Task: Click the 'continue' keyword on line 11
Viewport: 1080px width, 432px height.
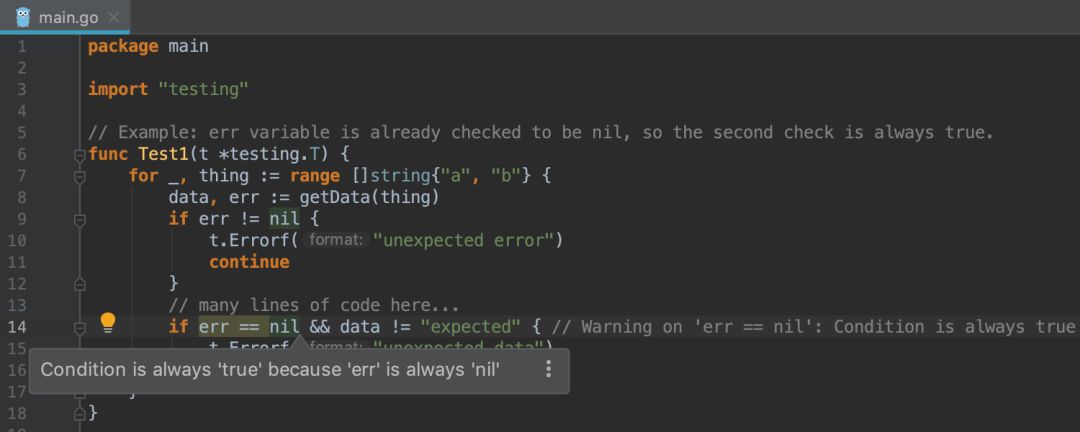Action: click(x=249, y=262)
